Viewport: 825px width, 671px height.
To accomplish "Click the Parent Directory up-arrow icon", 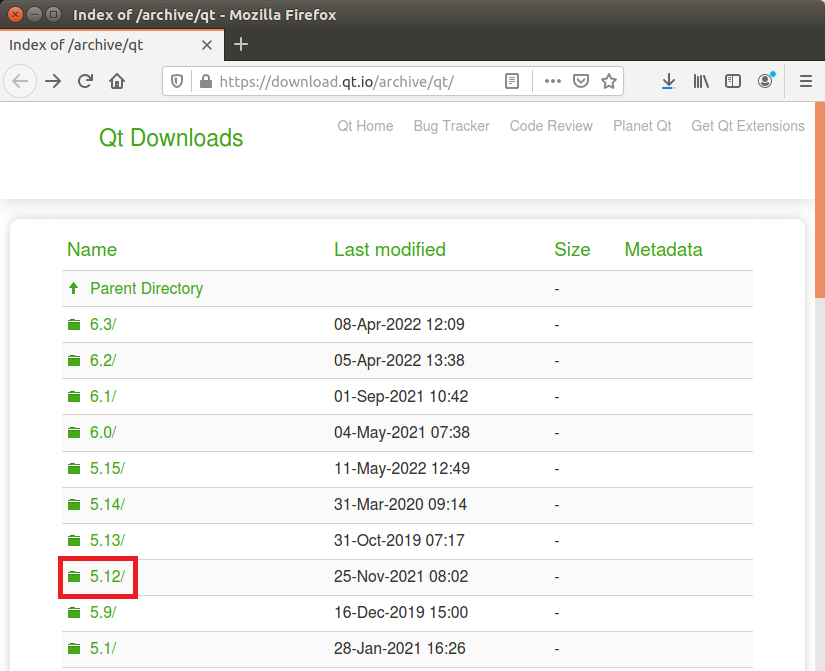I will coord(74,288).
